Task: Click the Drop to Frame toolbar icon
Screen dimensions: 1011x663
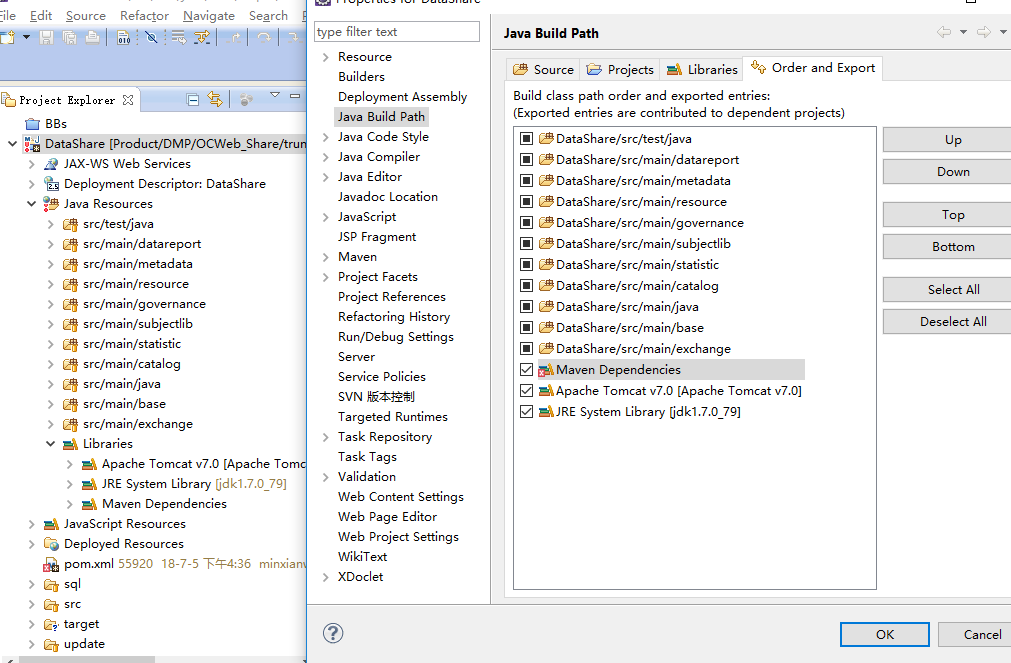Action: 179,38
